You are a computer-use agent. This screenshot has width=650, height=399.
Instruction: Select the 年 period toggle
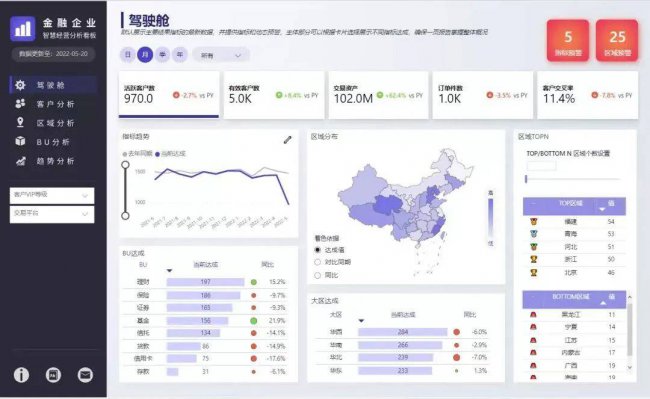[x=180, y=55]
